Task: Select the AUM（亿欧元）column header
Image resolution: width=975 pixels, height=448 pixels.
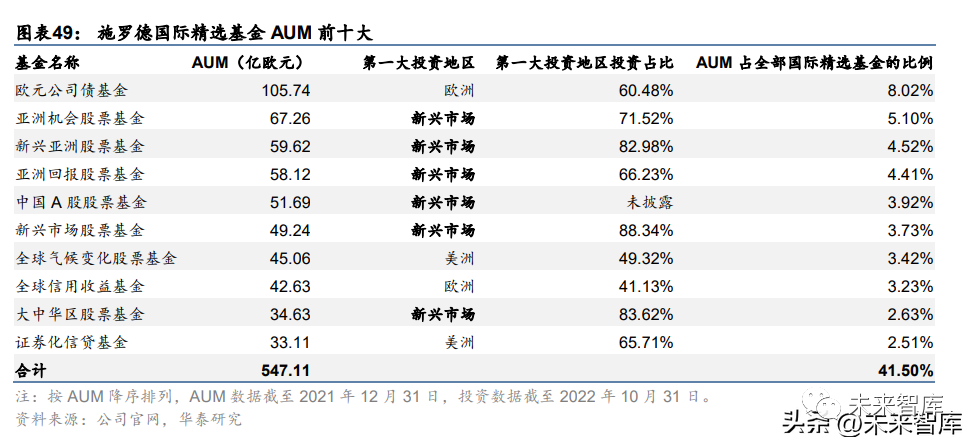Action: (250, 62)
